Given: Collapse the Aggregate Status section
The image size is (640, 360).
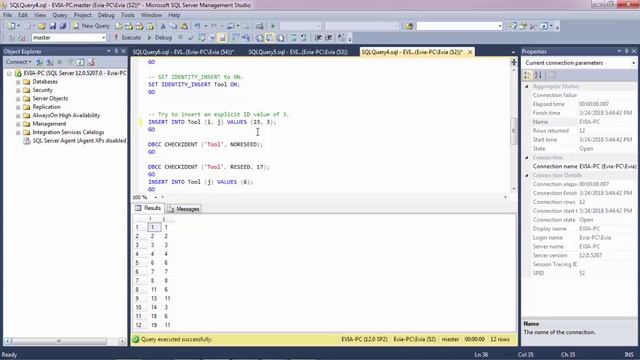Looking at the screenshot, I should [x=527, y=87].
